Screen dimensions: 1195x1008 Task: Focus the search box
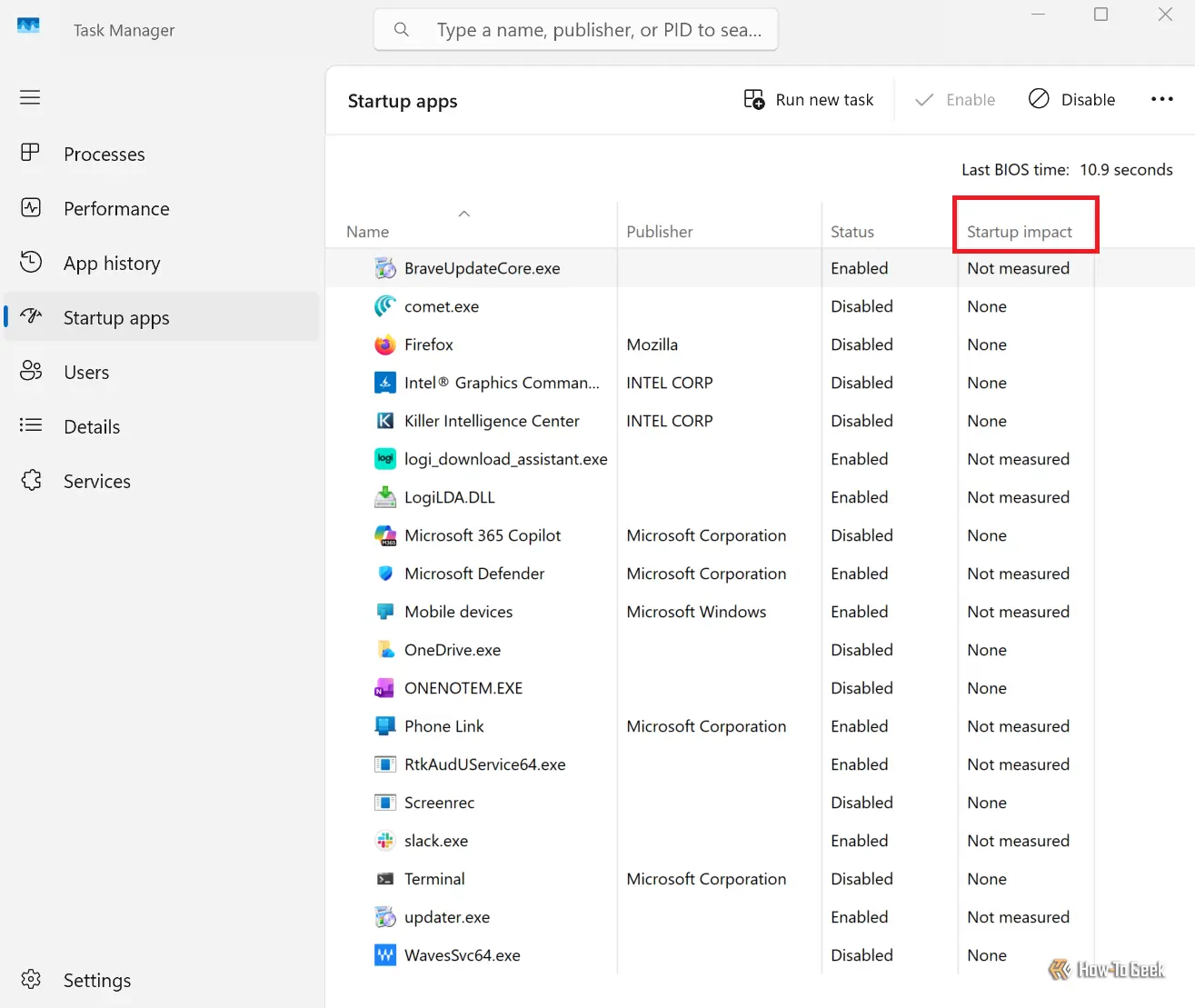coord(576,30)
